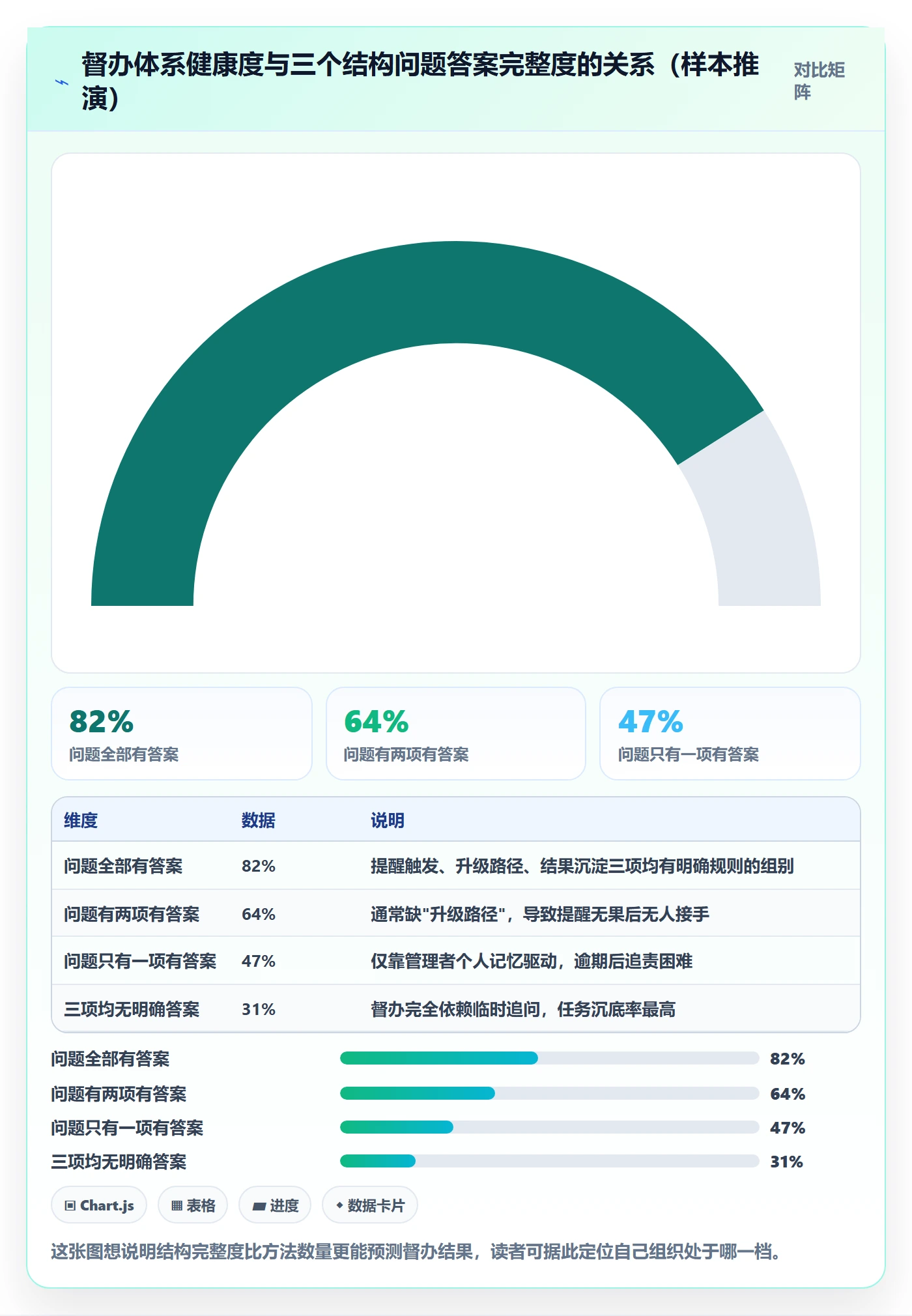Click table row label 问题只有一项有答案

point(140,961)
